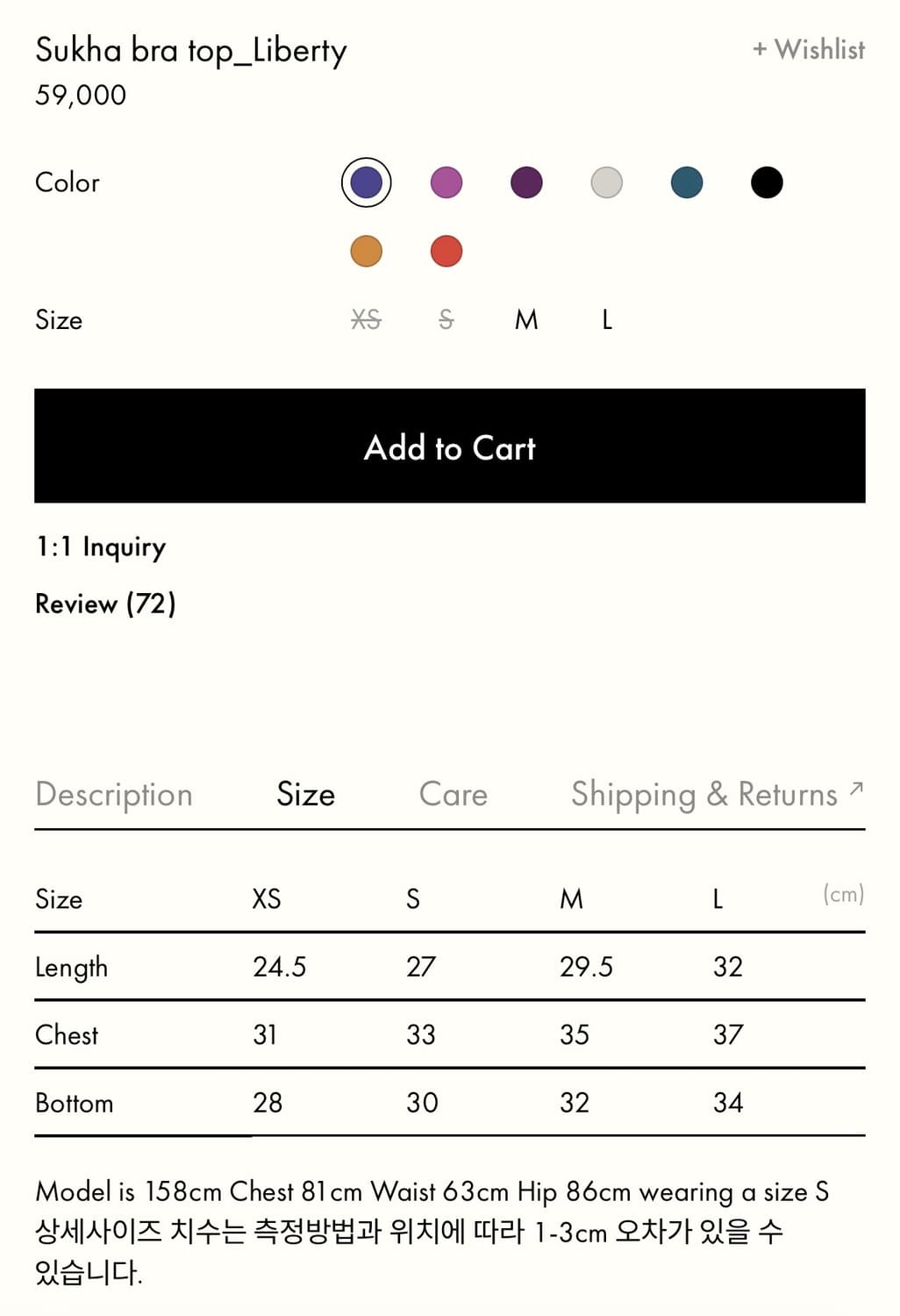This screenshot has width=900, height=1316.
Task: Click the sold-out XS size
Action: (x=366, y=320)
